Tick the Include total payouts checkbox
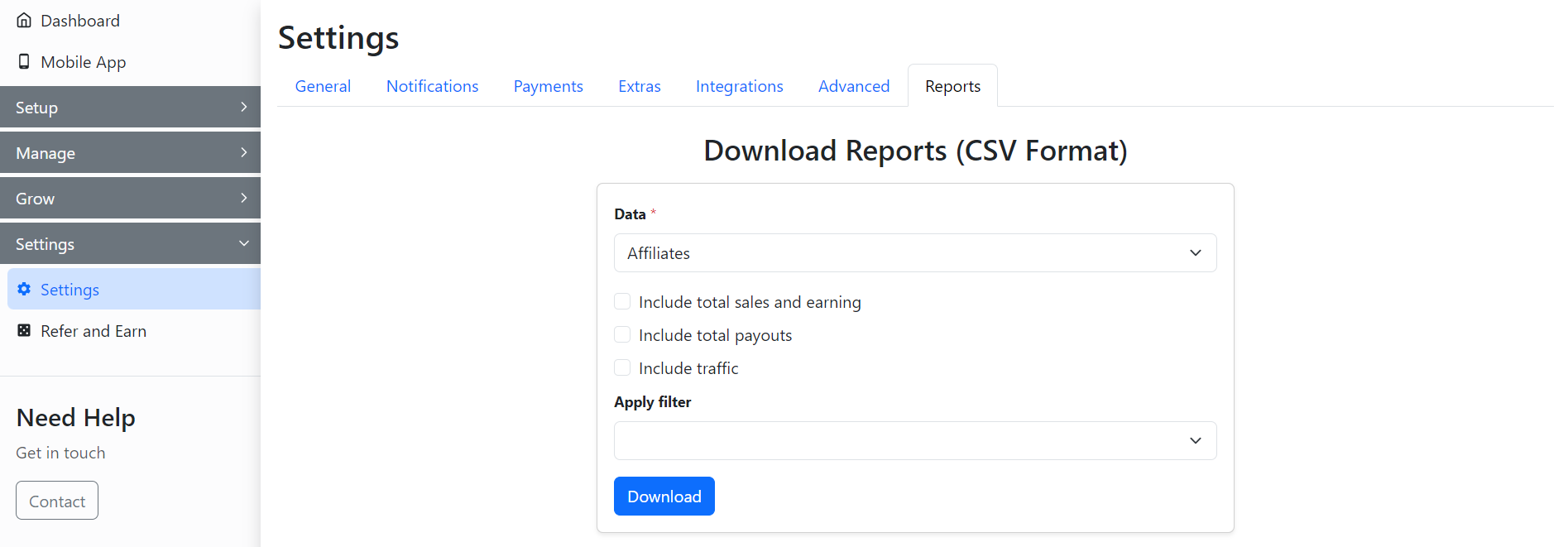Image resolution: width=1568 pixels, height=547 pixels. [x=622, y=335]
